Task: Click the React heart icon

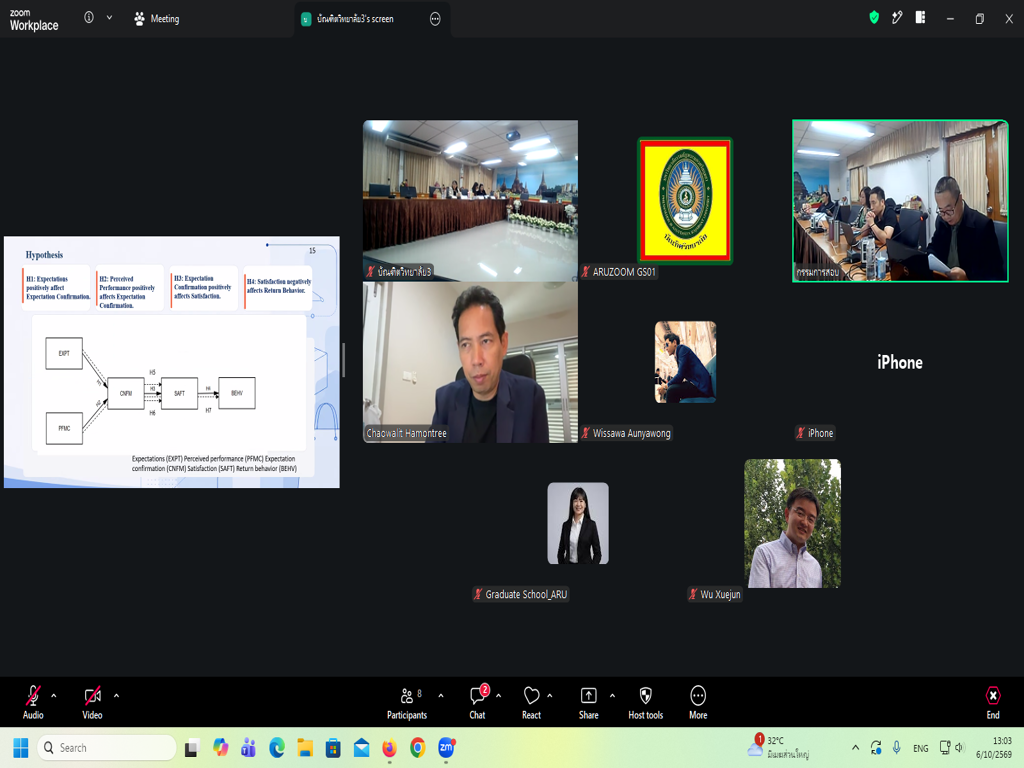Action: click(x=531, y=696)
